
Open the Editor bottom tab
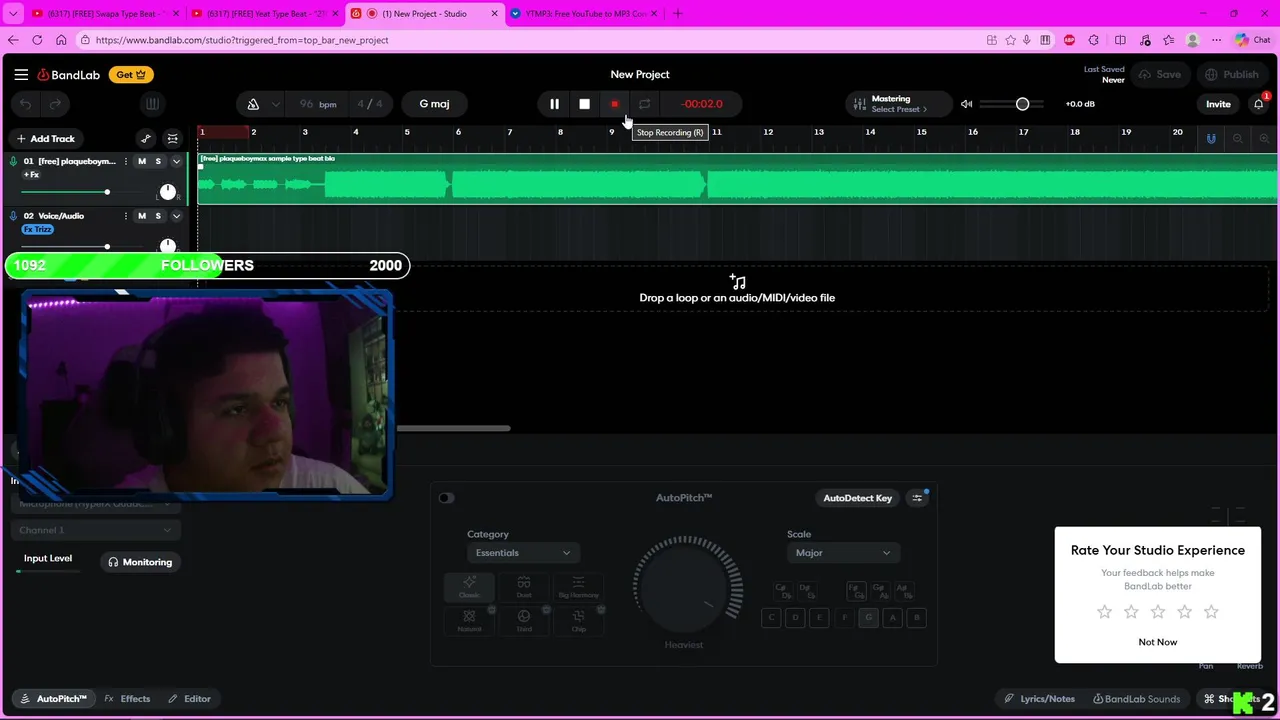tap(189, 699)
